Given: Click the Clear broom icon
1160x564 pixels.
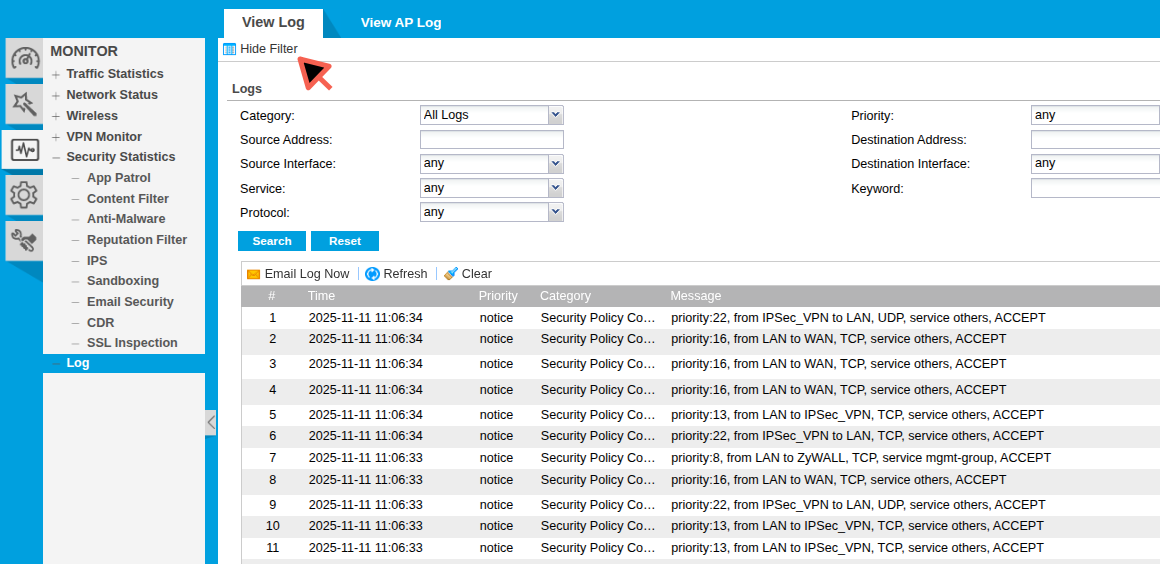Looking at the screenshot, I should [451, 274].
